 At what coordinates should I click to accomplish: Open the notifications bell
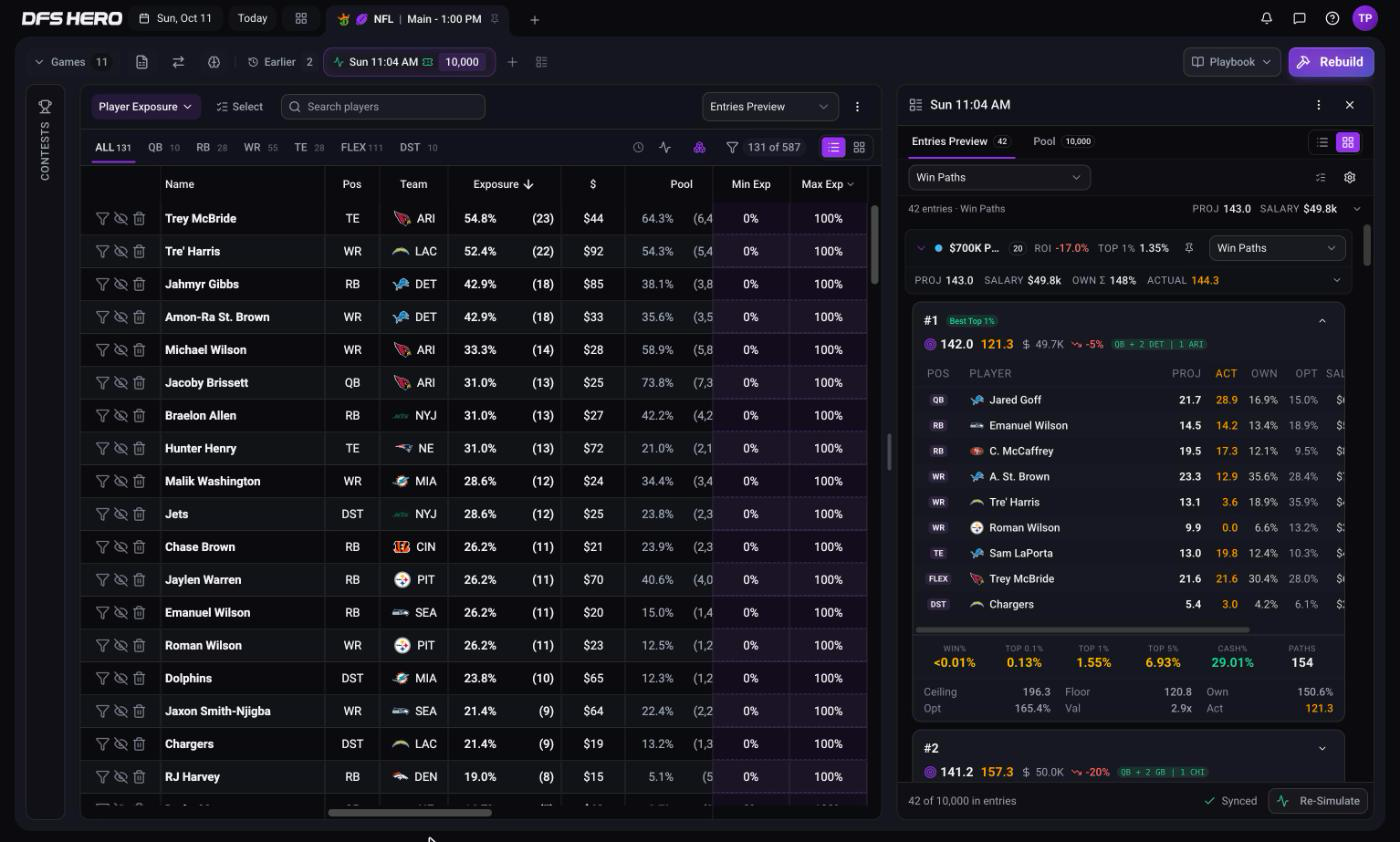[x=1266, y=18]
